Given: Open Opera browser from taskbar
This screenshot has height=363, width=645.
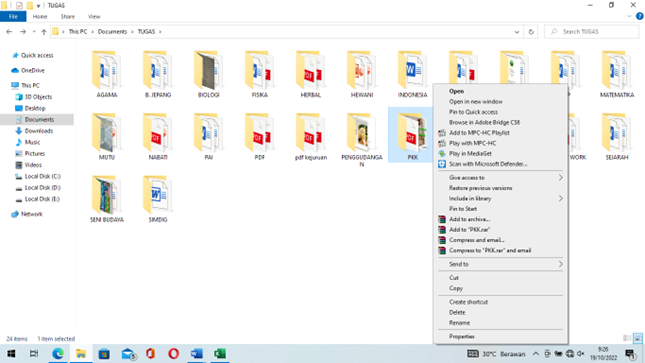Looking at the screenshot, I should pyautogui.click(x=174, y=354).
